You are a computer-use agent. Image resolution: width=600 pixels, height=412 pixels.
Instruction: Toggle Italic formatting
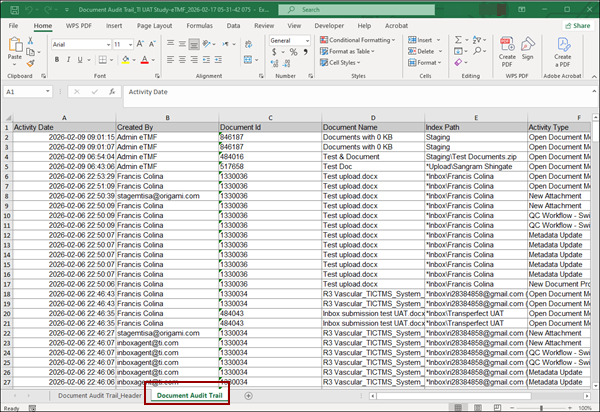coord(66,60)
